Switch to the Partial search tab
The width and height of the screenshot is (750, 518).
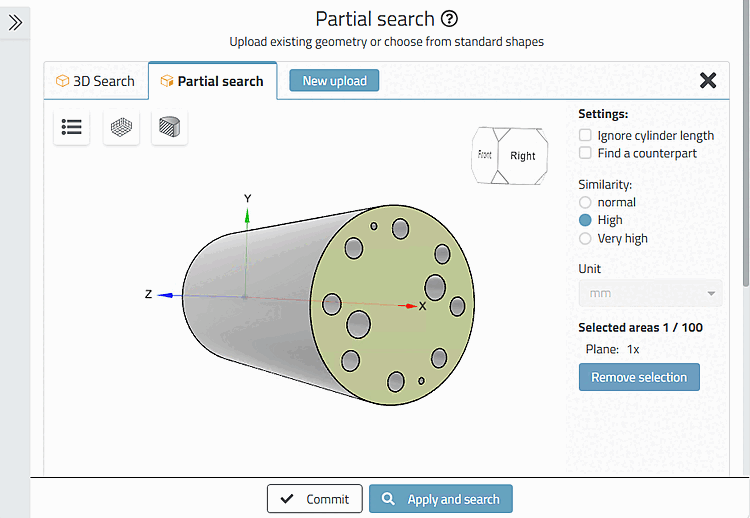pyautogui.click(x=212, y=81)
